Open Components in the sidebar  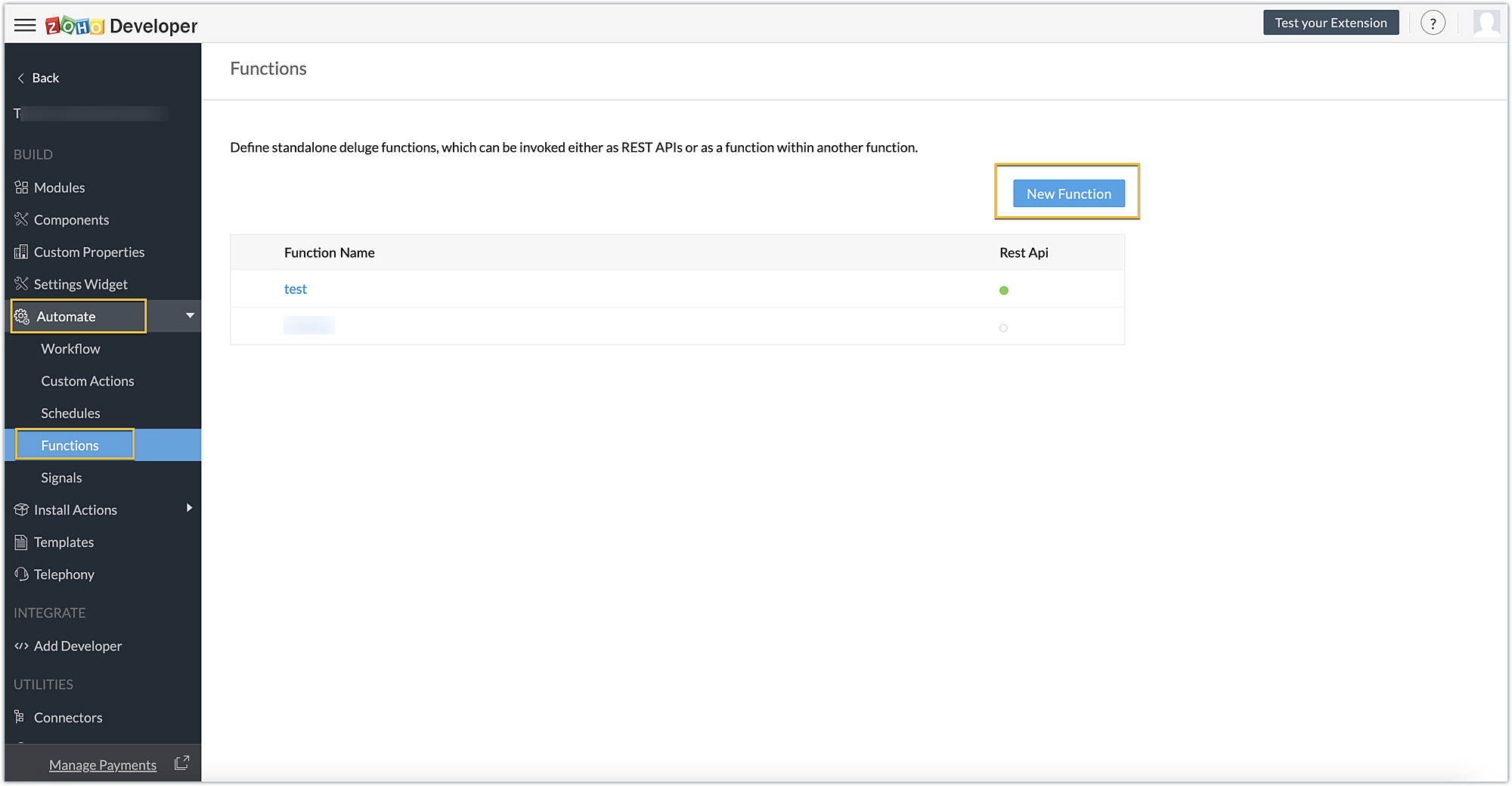click(72, 220)
